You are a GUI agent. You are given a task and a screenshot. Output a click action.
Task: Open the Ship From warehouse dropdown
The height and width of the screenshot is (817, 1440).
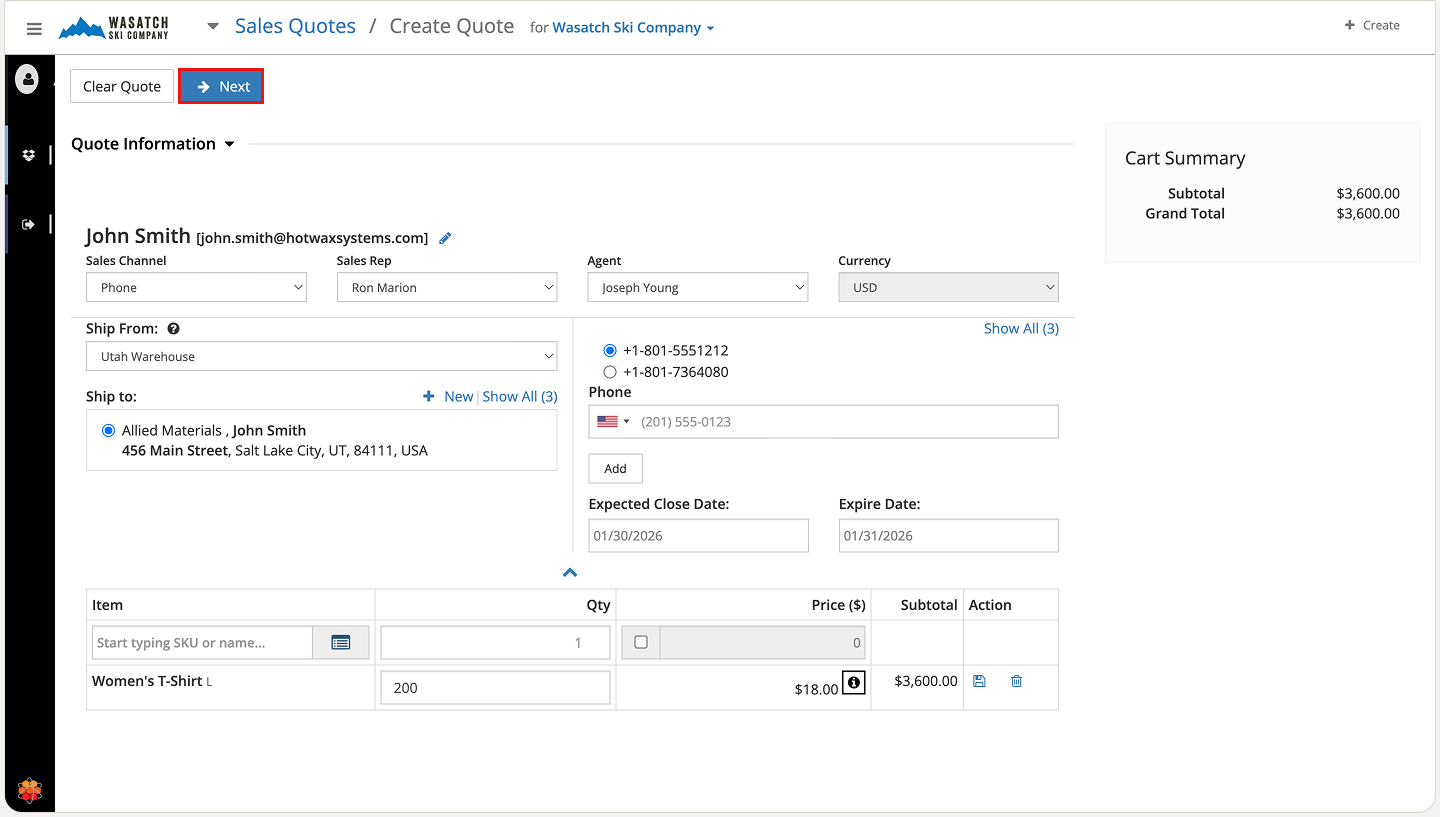[x=321, y=357]
